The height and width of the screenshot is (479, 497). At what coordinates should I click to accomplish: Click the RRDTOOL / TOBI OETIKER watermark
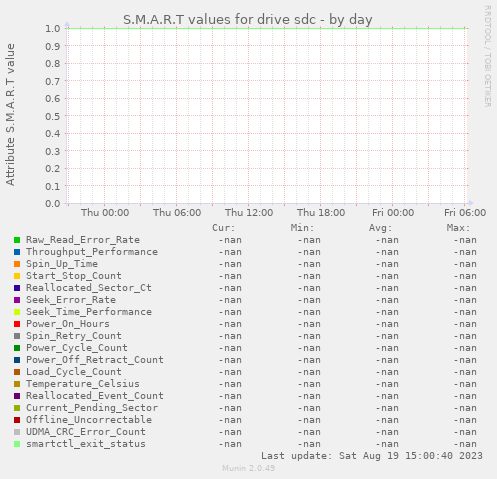pos(487,56)
